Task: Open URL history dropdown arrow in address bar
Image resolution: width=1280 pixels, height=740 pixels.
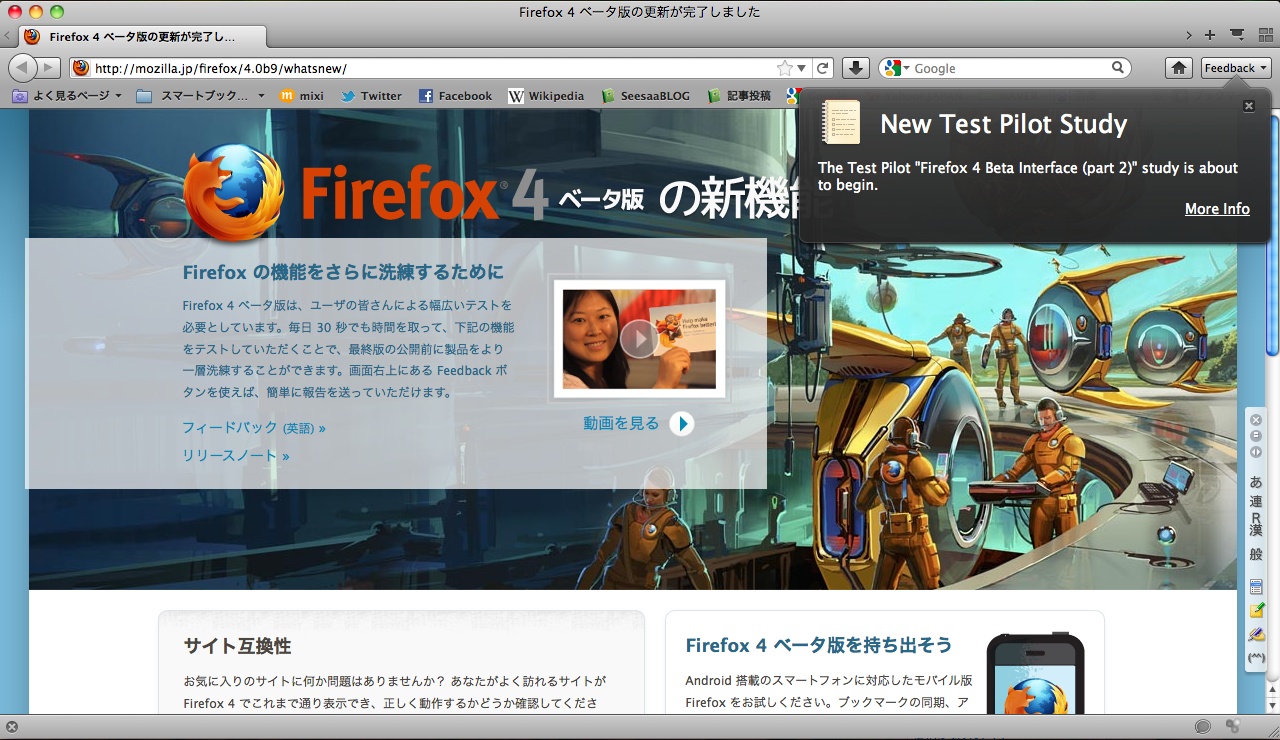Action: 802,69
